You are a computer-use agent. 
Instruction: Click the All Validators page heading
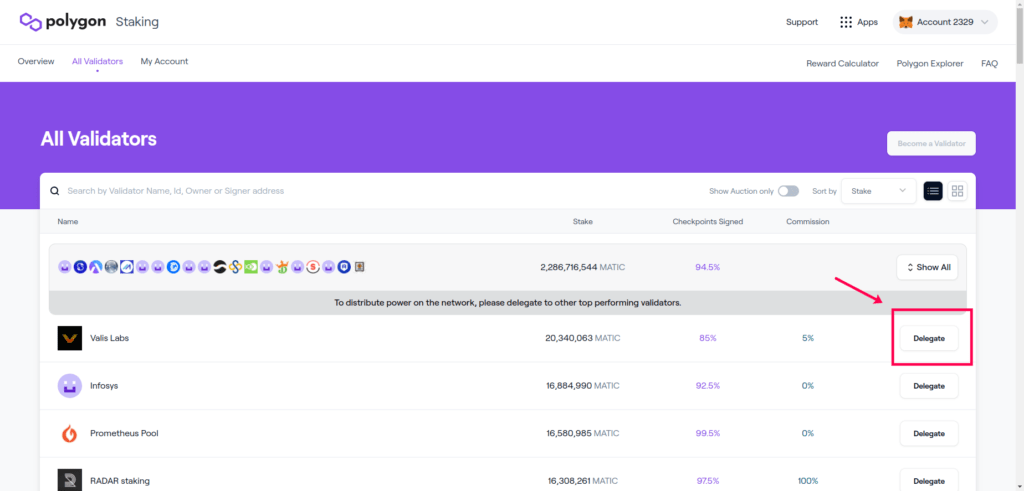(x=99, y=138)
